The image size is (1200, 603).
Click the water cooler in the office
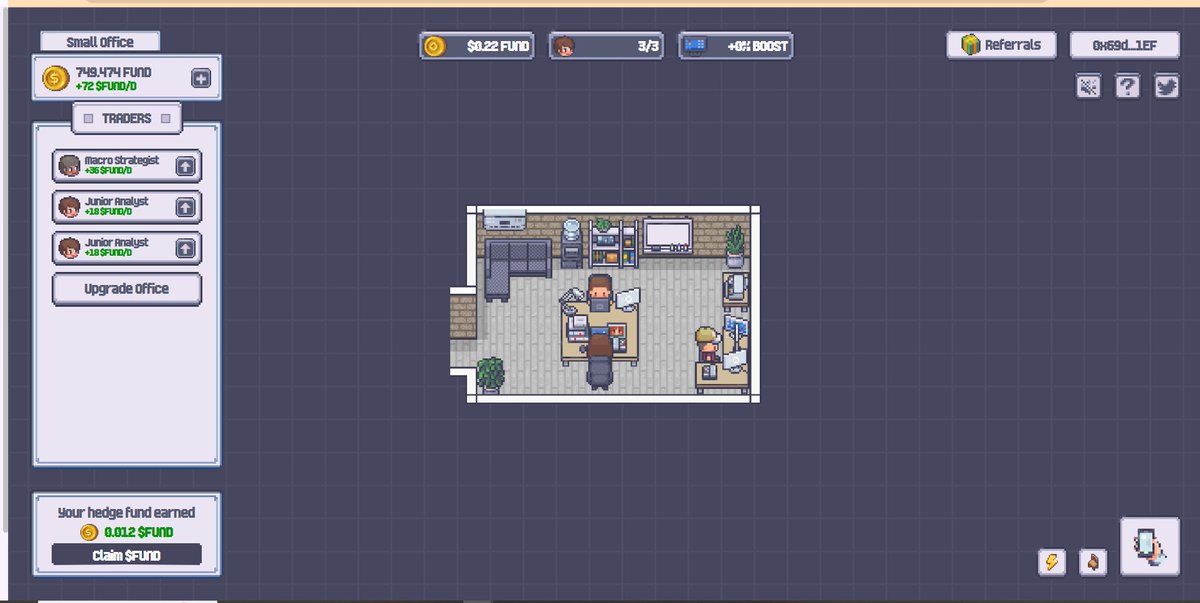[571, 244]
